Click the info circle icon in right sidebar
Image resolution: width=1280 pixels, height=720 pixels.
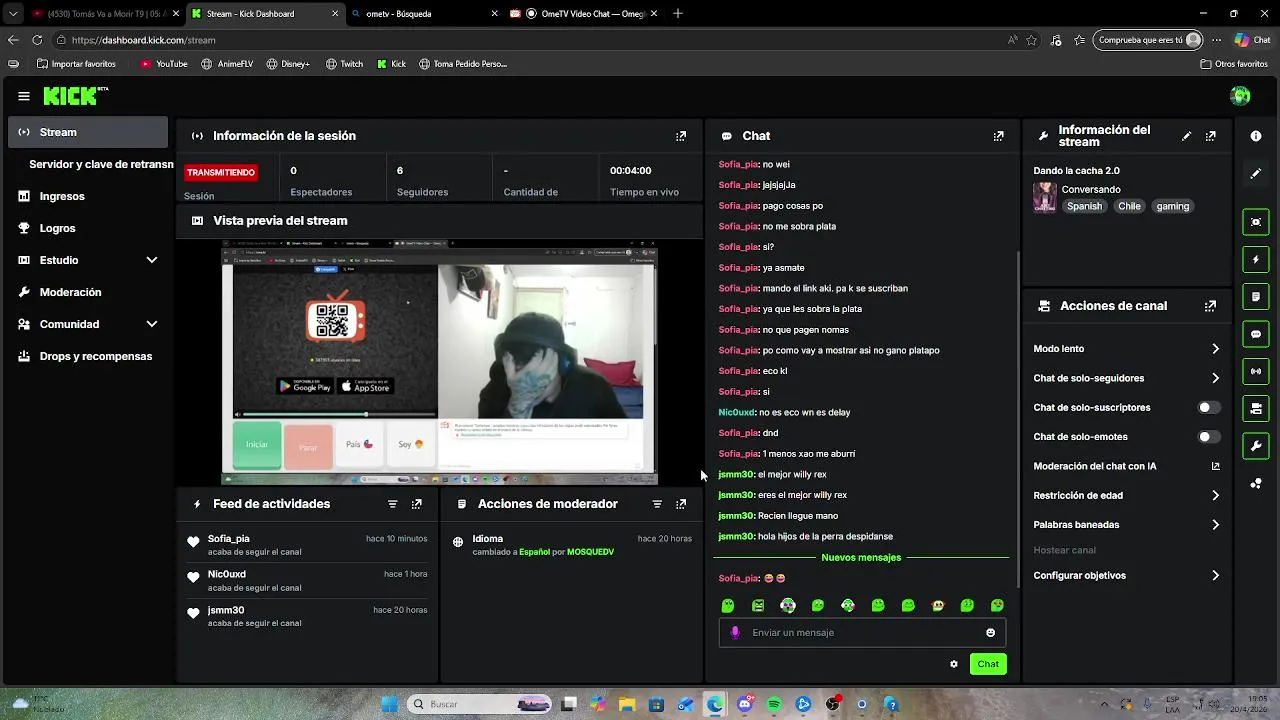tap(1256, 136)
